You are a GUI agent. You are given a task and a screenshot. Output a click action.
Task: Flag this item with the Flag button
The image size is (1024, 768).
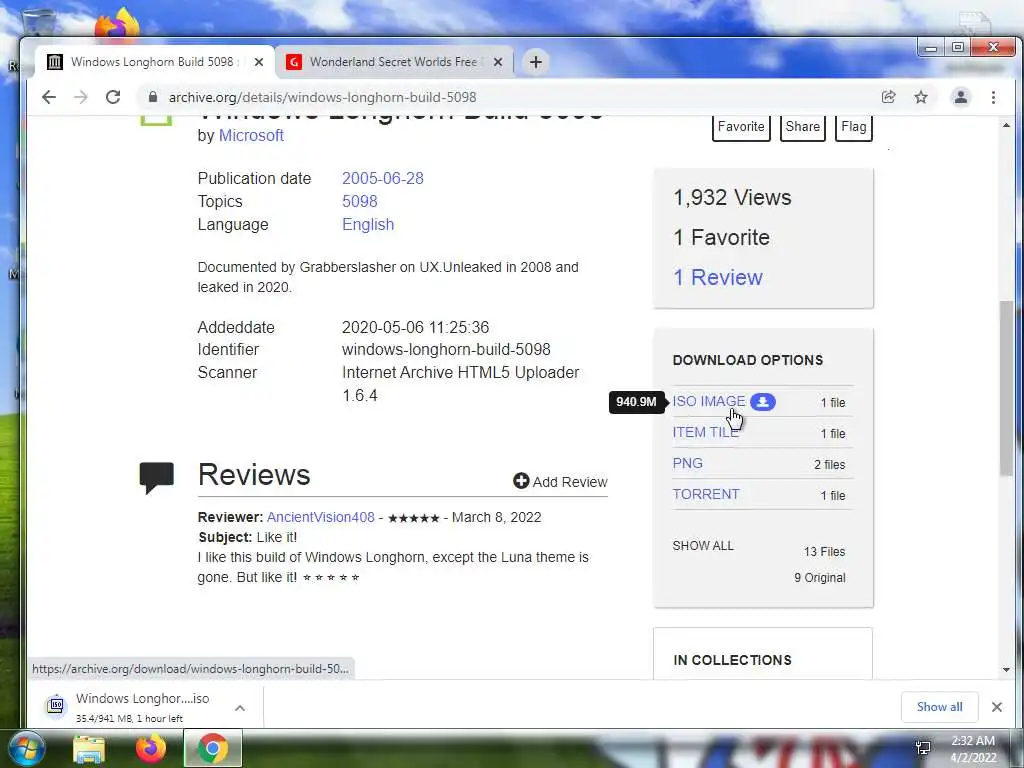tap(854, 127)
